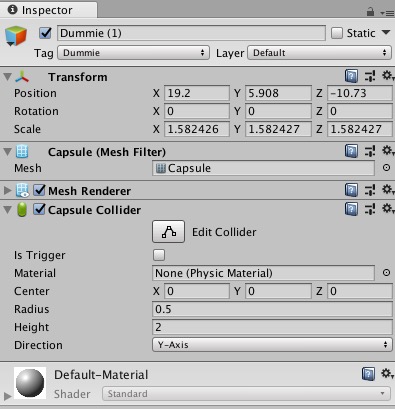Open the Inspector panel options menu
This screenshot has height=409, width=395.
tap(387, 13)
